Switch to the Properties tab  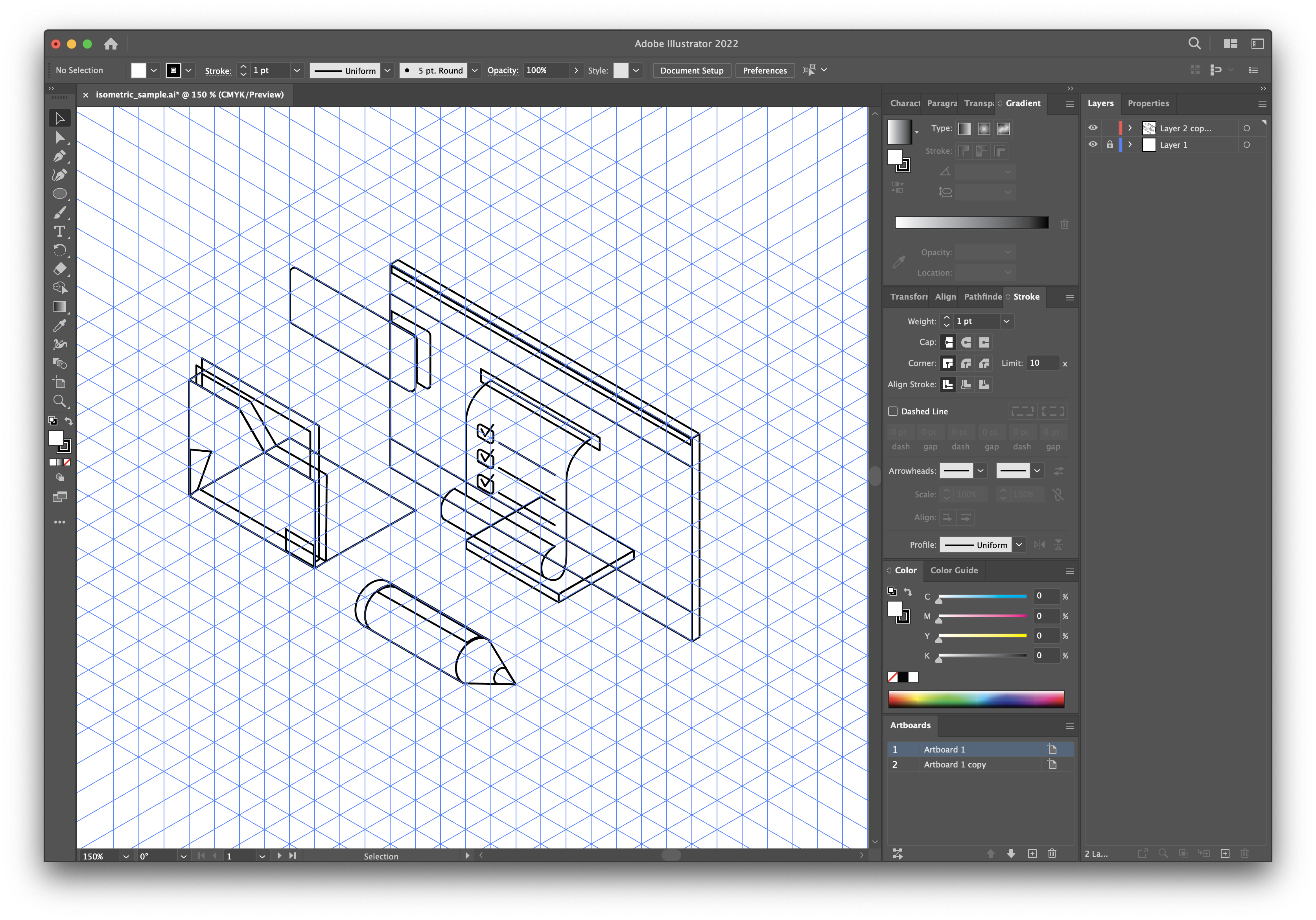pos(1148,103)
